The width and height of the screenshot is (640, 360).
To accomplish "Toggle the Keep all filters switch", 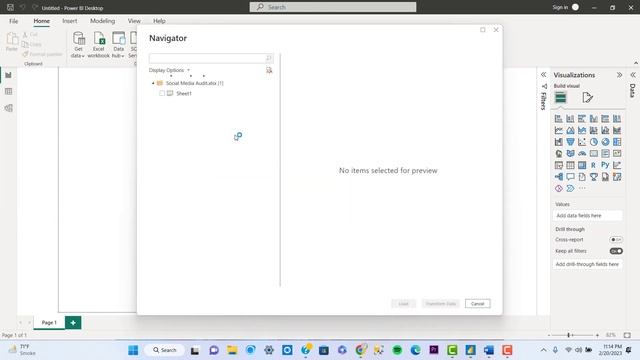I will [x=616, y=251].
